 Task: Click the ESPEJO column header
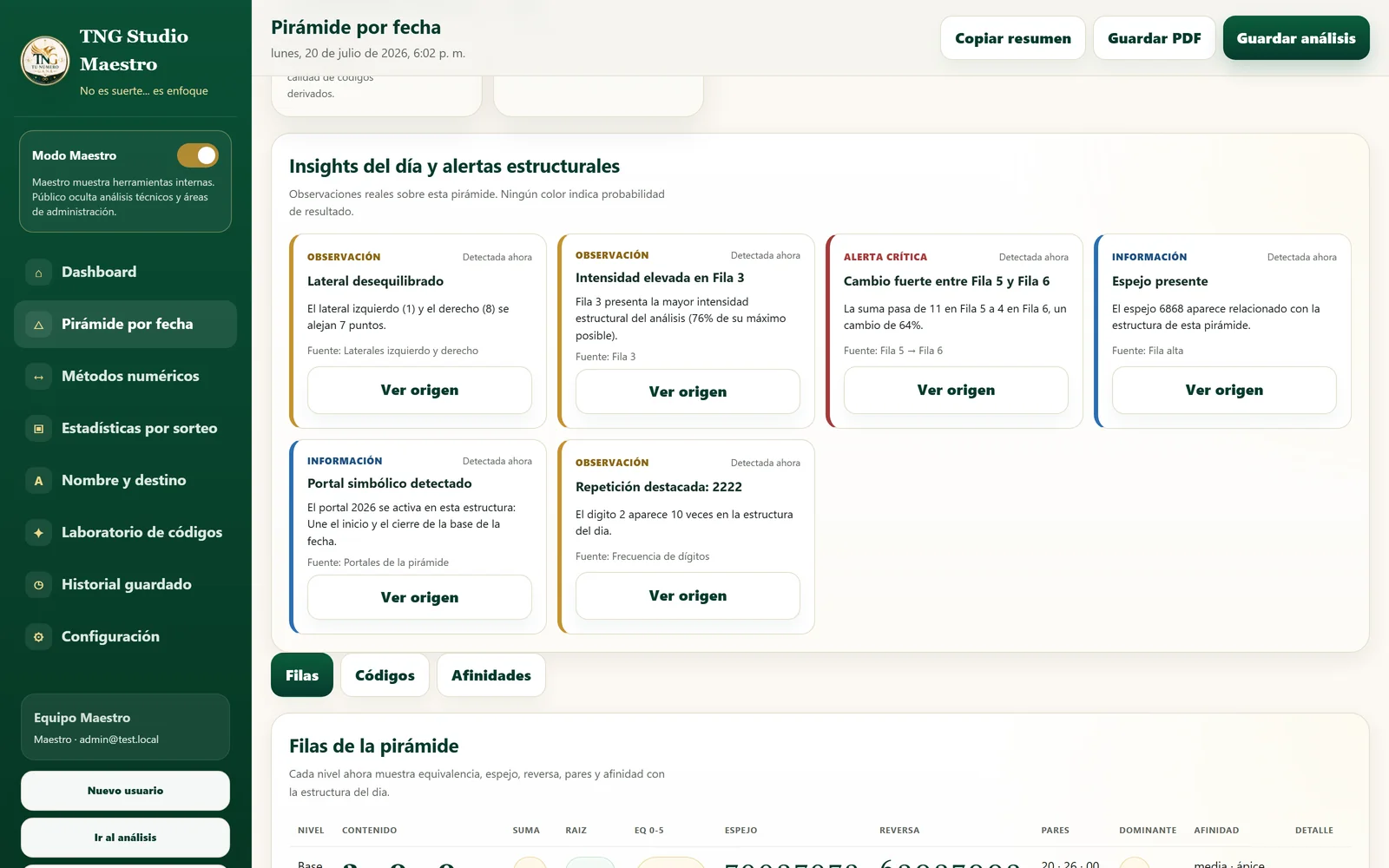(741, 831)
